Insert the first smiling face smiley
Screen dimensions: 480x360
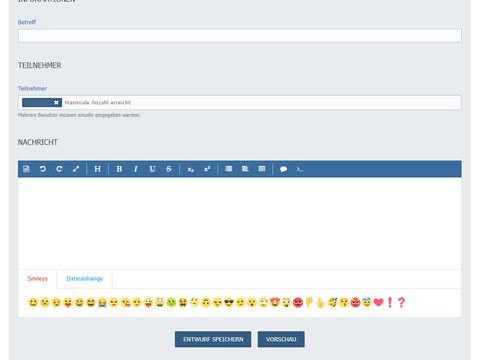33,302
